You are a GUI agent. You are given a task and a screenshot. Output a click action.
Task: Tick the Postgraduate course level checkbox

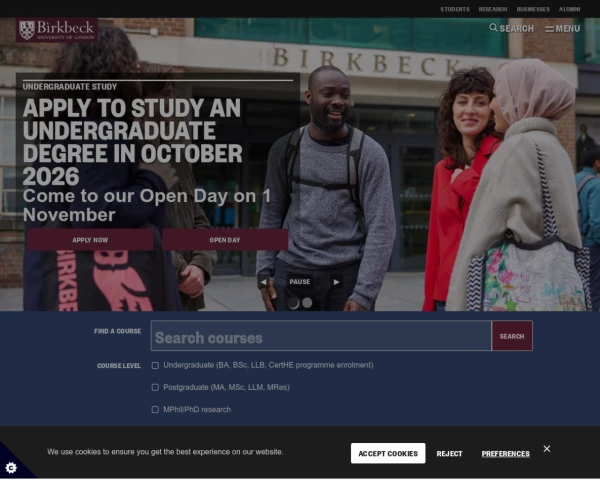[x=155, y=388]
